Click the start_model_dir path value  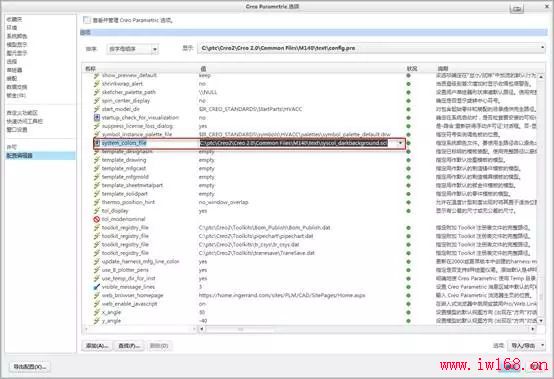[251, 109]
